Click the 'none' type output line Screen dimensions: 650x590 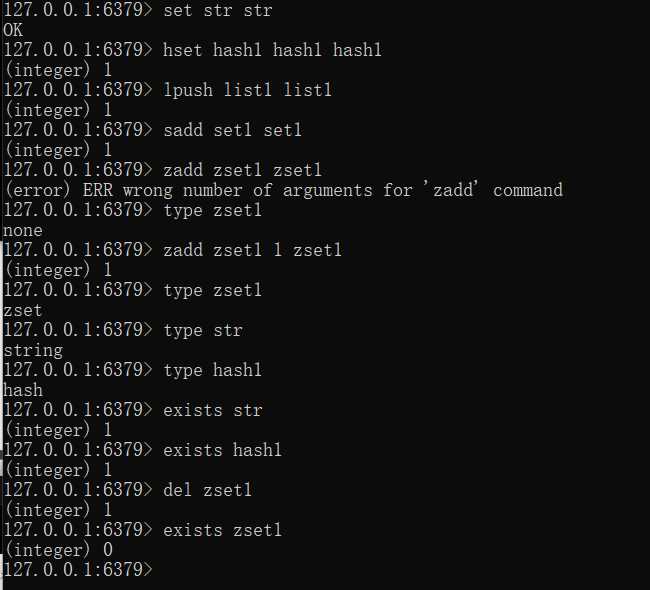(x=23, y=230)
